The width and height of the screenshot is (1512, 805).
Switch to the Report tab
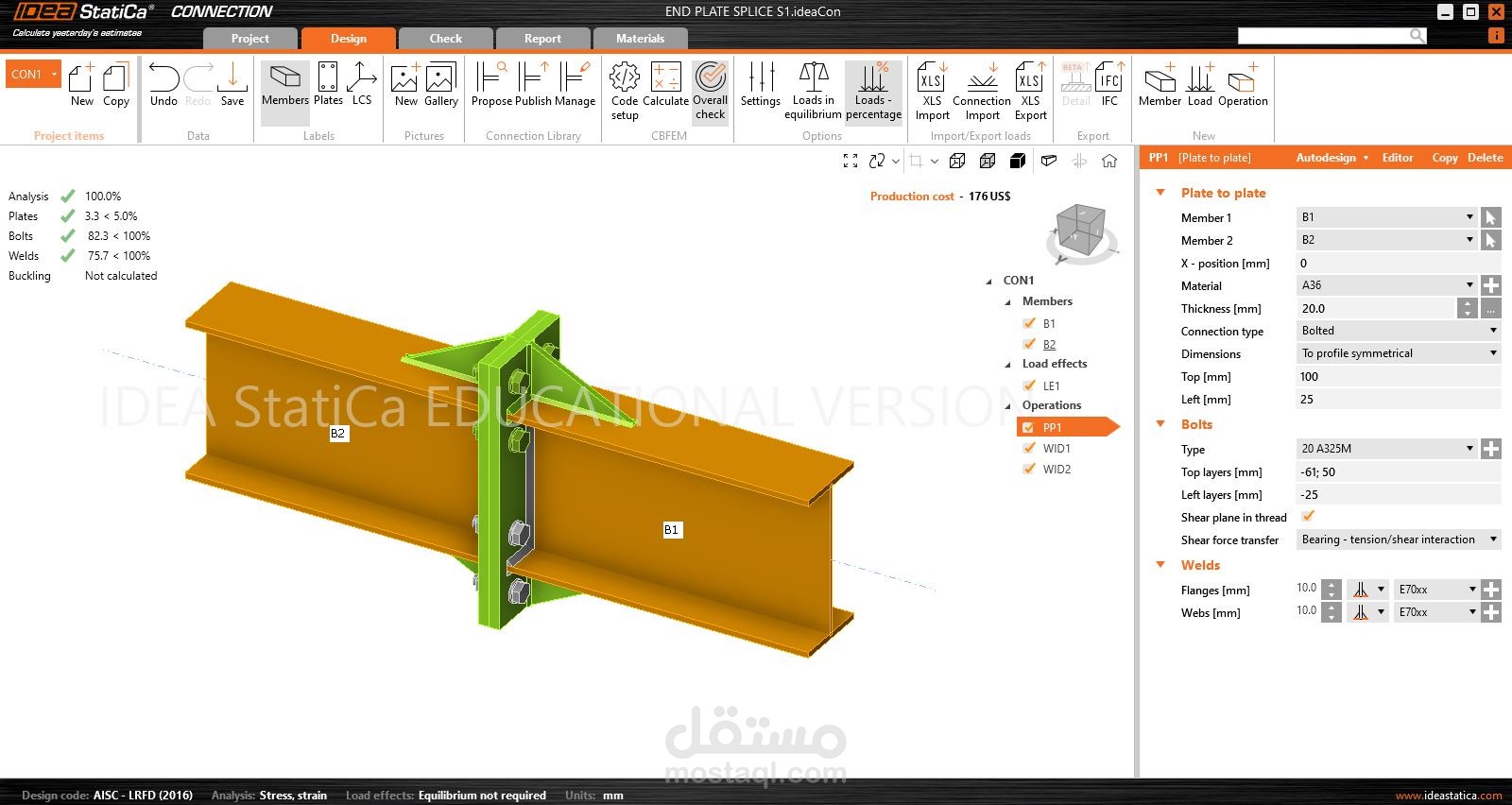tap(542, 39)
